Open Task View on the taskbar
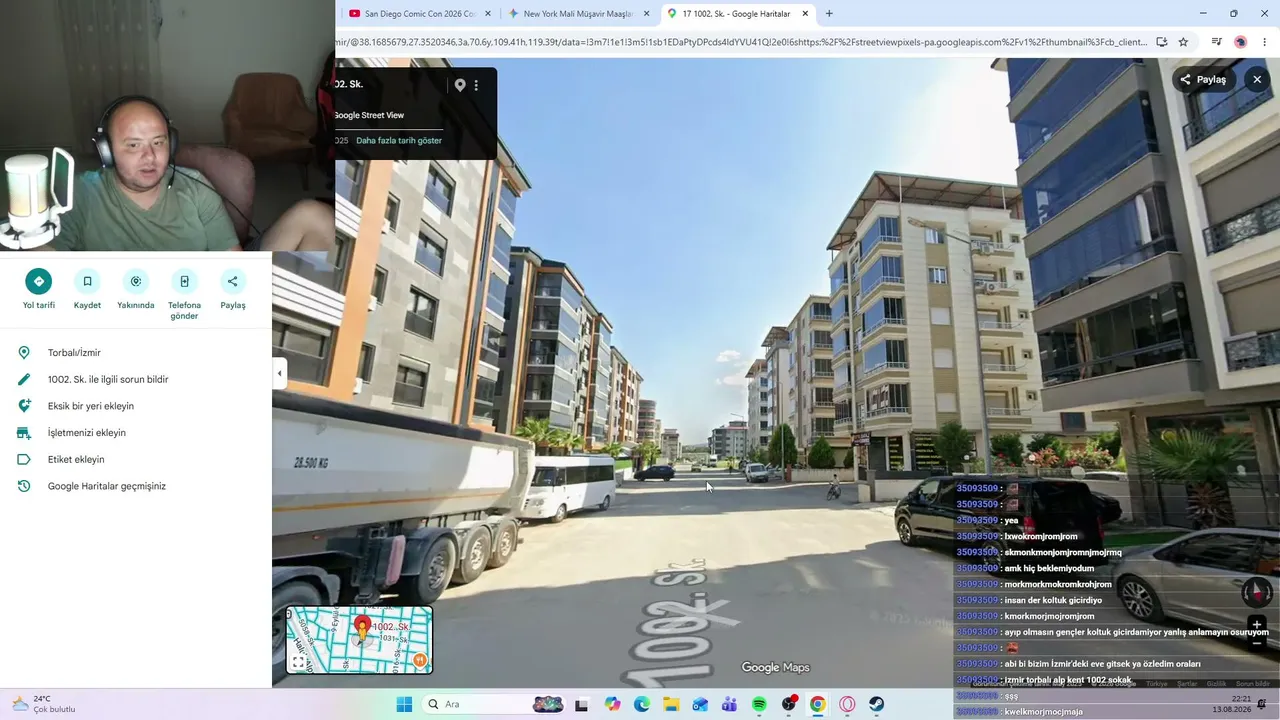1280x720 pixels. tap(581, 704)
